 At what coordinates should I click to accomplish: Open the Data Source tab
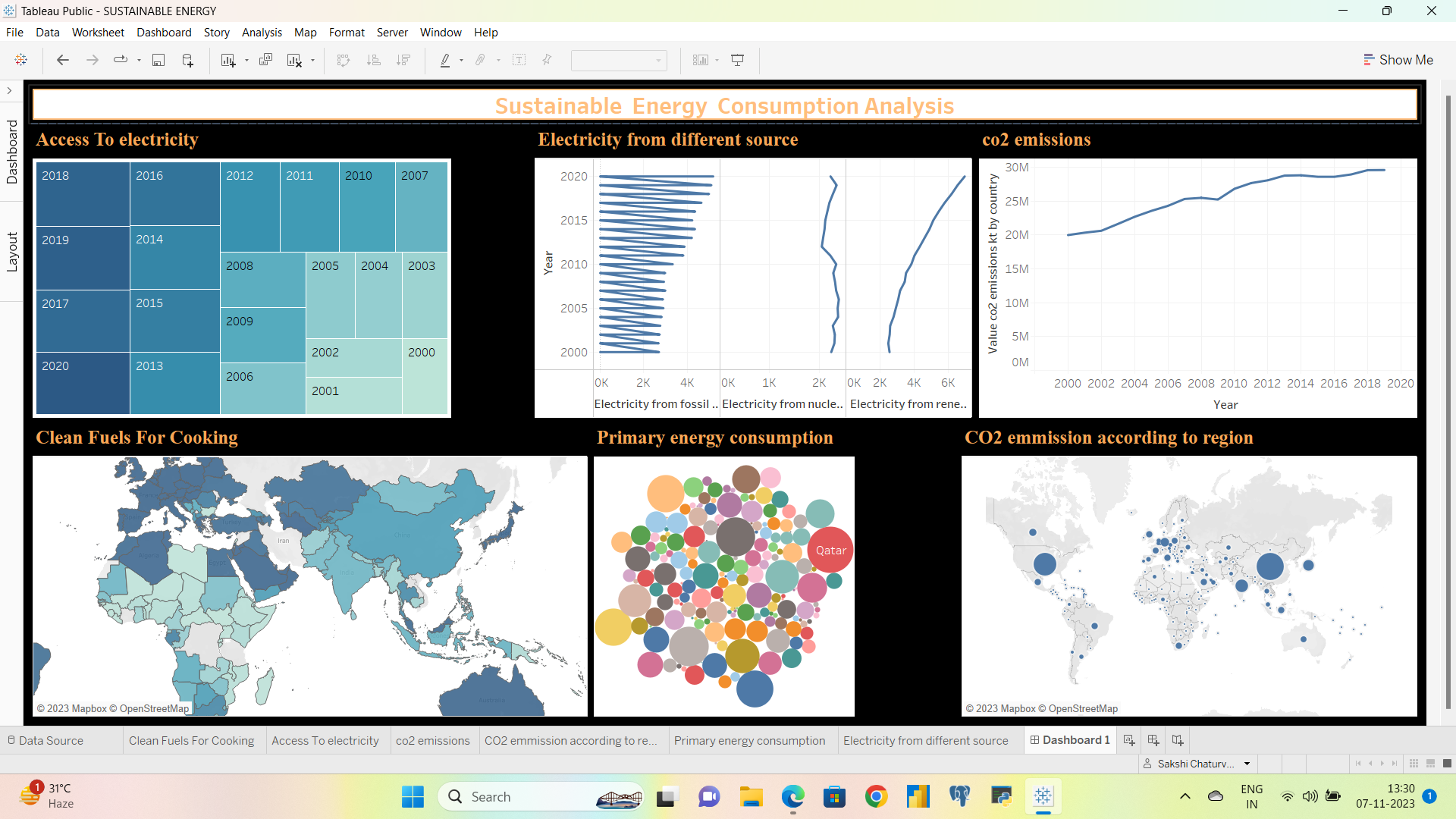pyautogui.click(x=50, y=741)
